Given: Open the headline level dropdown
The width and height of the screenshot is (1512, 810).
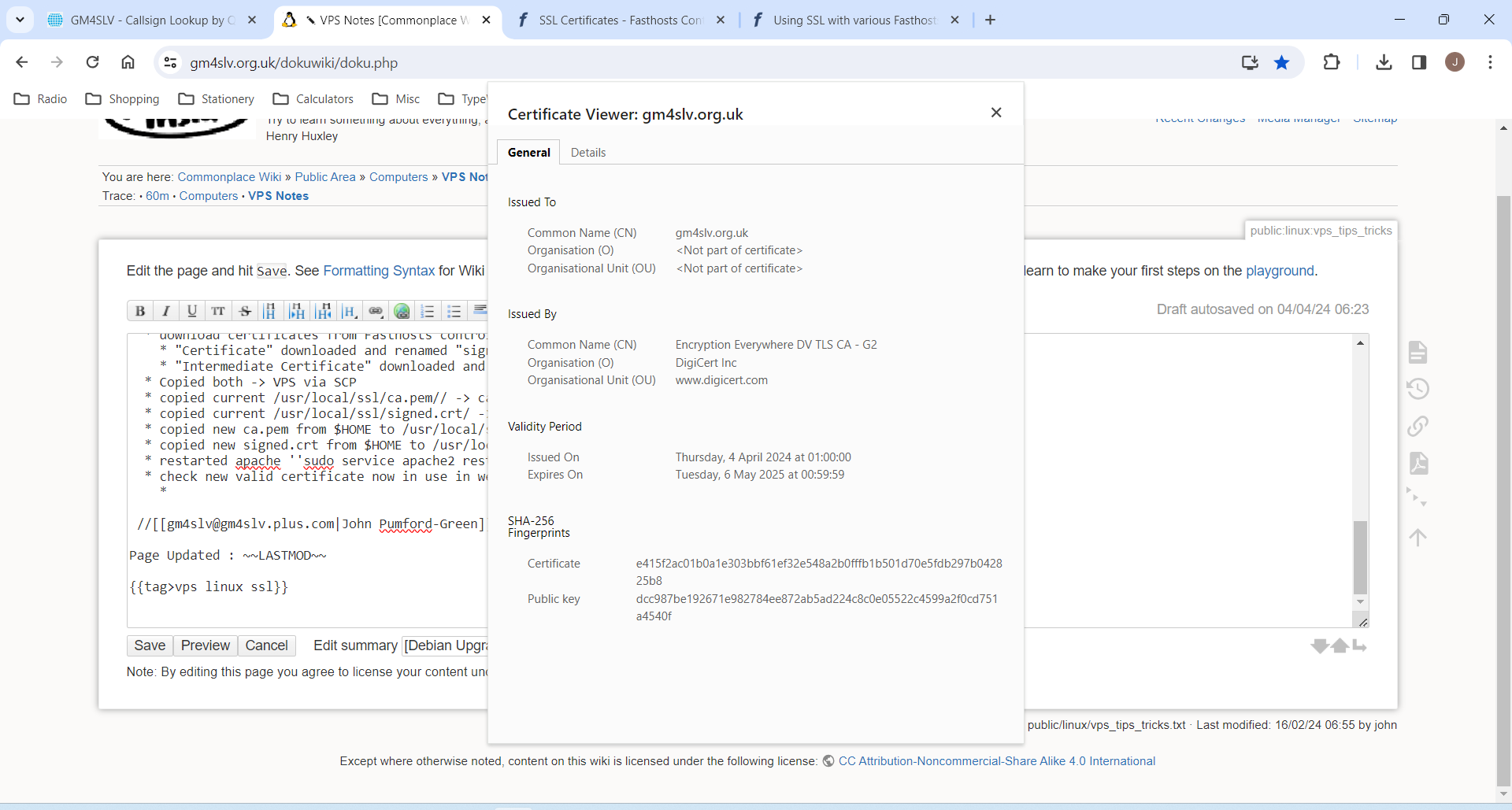Looking at the screenshot, I should coord(349,310).
